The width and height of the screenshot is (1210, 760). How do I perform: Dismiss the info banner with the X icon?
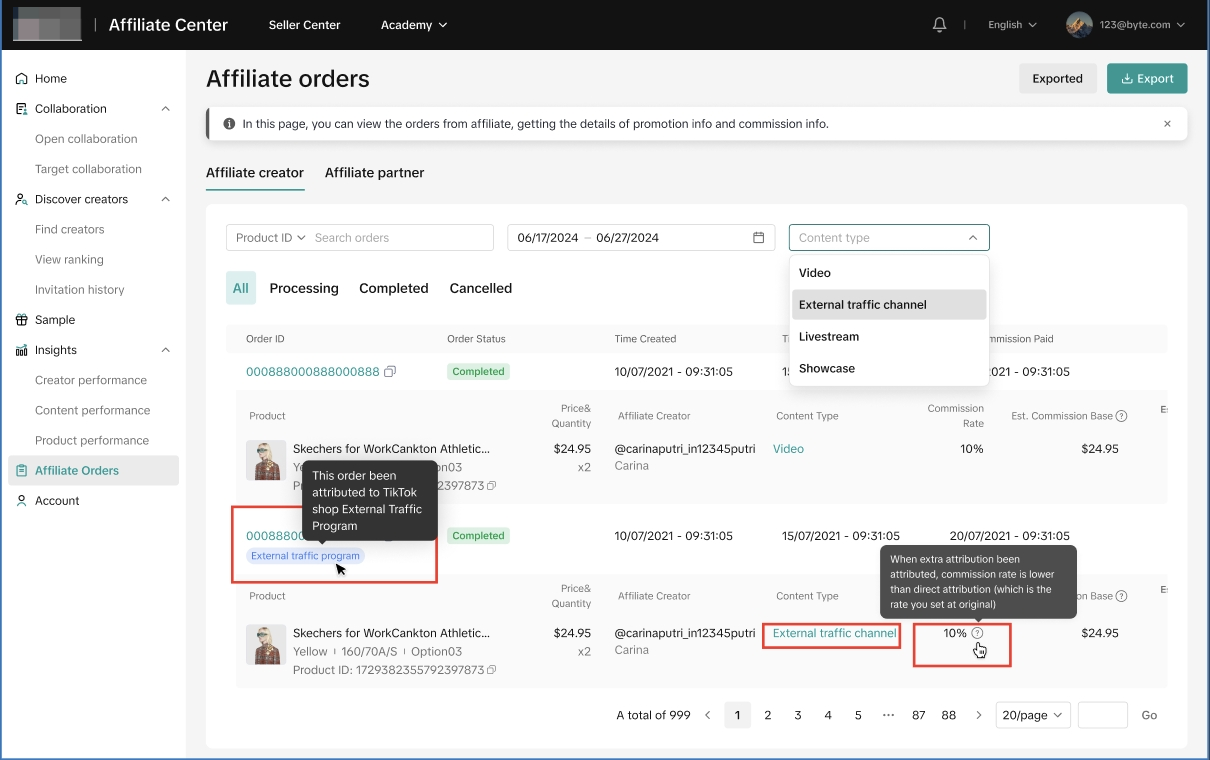click(x=1167, y=124)
